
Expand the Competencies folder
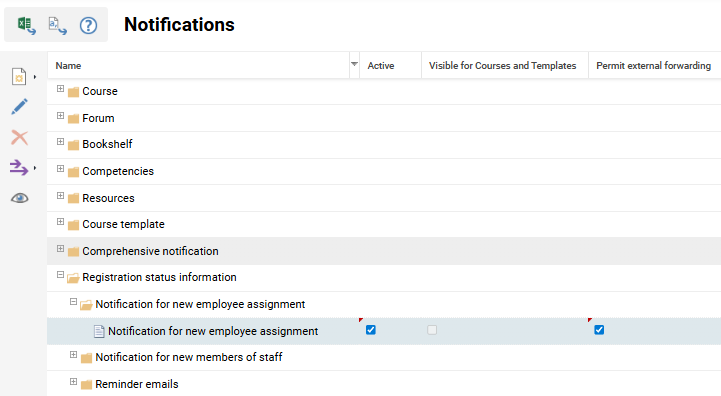pyautogui.click(x=60, y=169)
